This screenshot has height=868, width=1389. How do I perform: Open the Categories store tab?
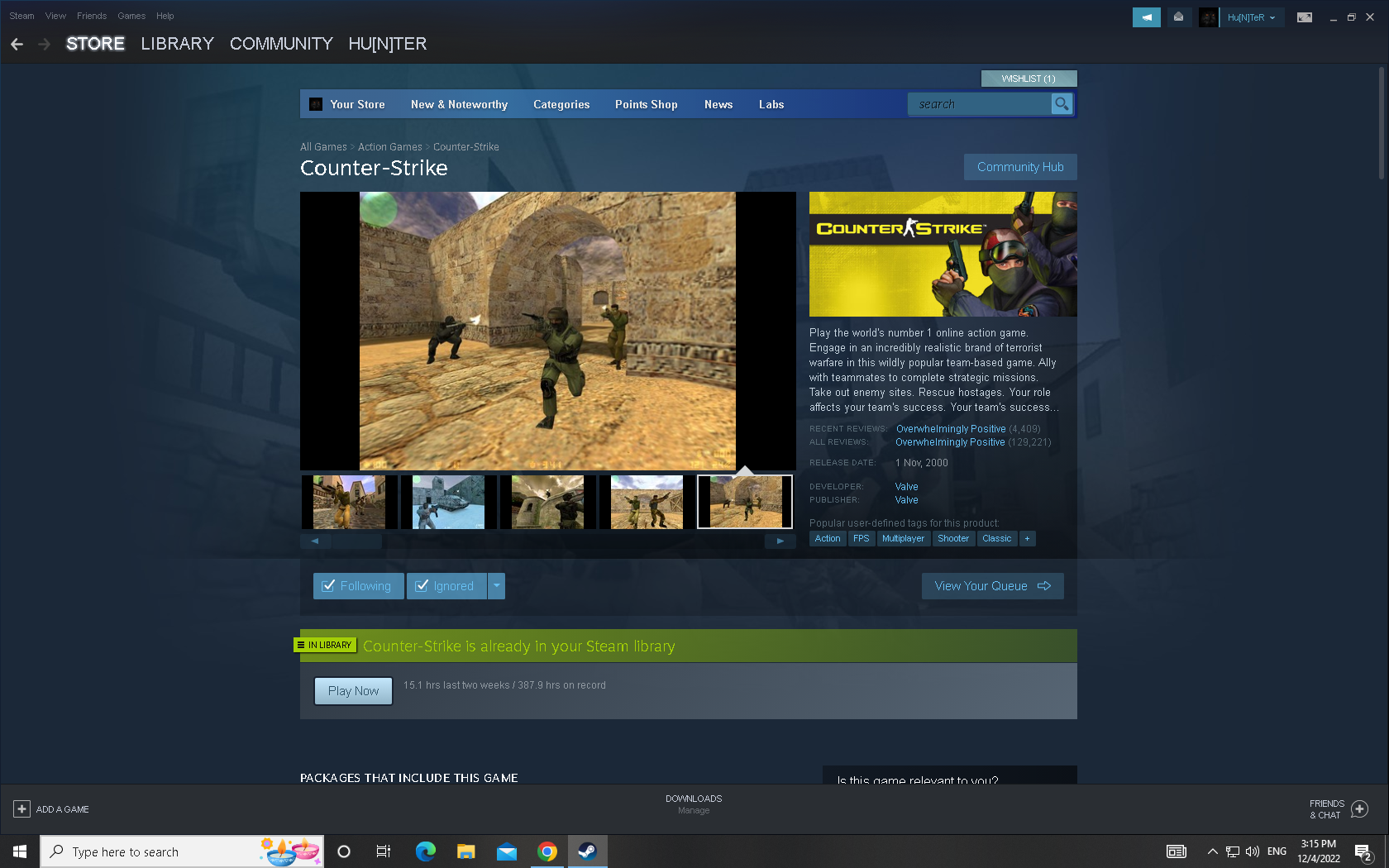click(561, 105)
